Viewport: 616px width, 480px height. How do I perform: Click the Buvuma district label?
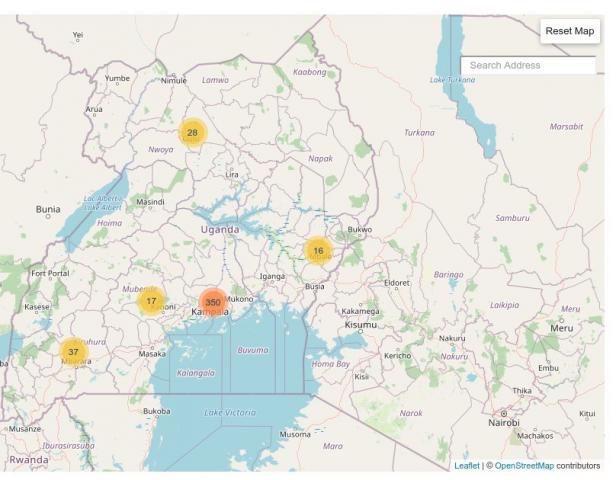pyautogui.click(x=253, y=350)
